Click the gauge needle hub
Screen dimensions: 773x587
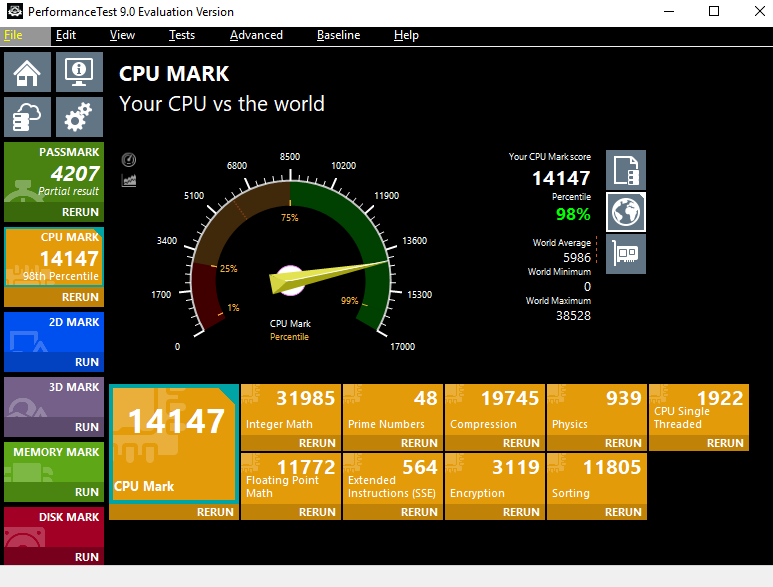coord(290,280)
